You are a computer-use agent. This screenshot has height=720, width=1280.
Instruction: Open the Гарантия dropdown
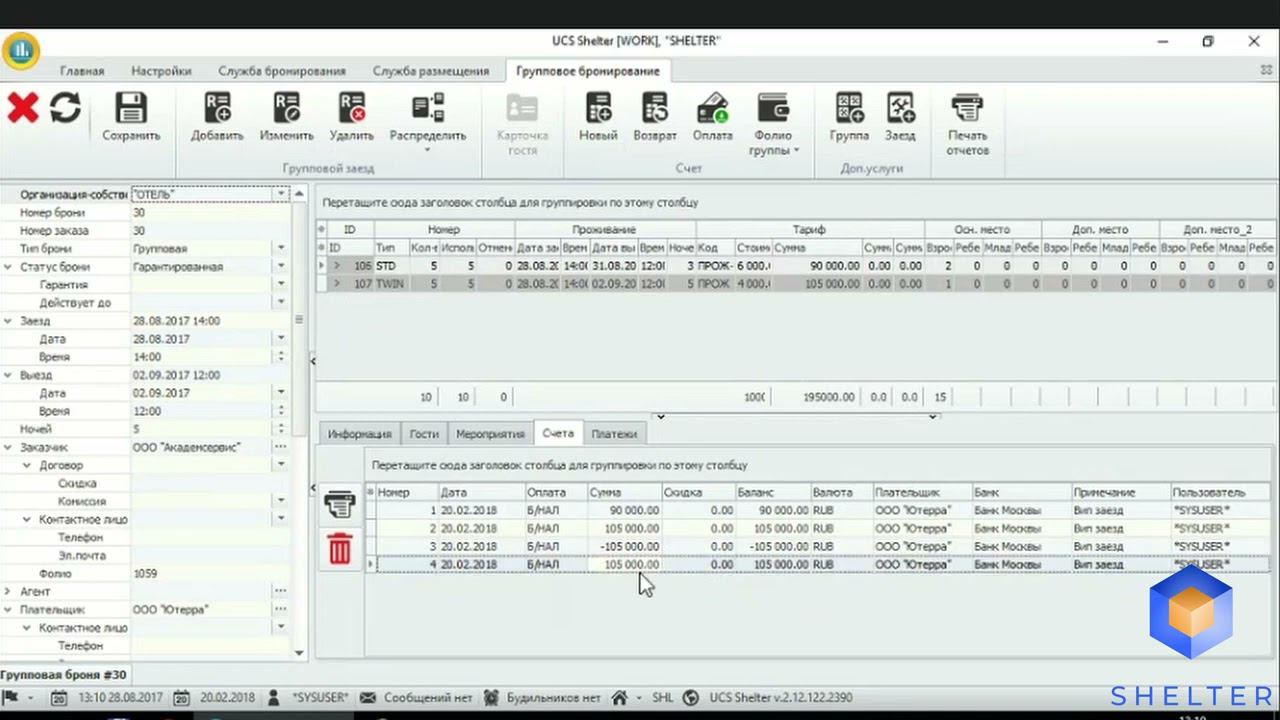point(281,284)
